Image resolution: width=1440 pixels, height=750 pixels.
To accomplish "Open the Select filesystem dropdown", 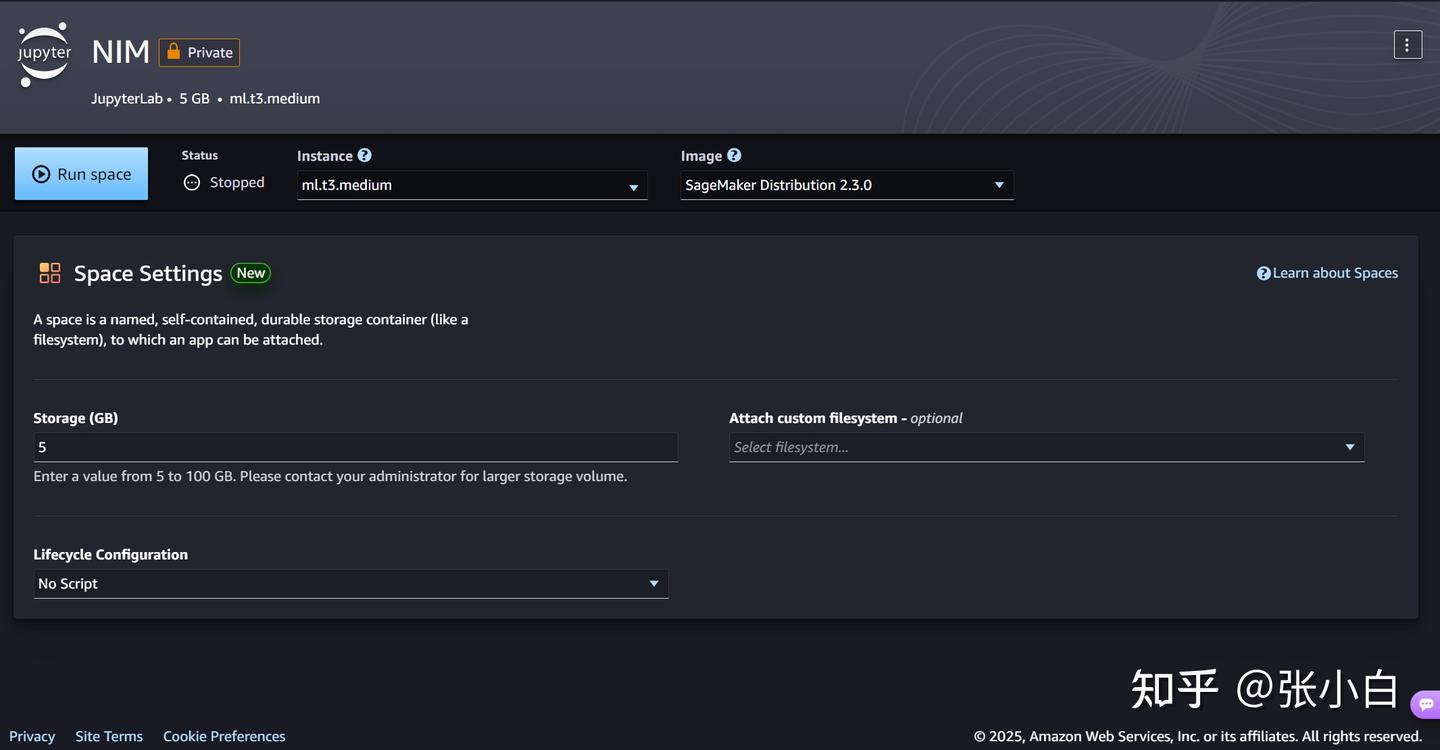I will [1046, 447].
